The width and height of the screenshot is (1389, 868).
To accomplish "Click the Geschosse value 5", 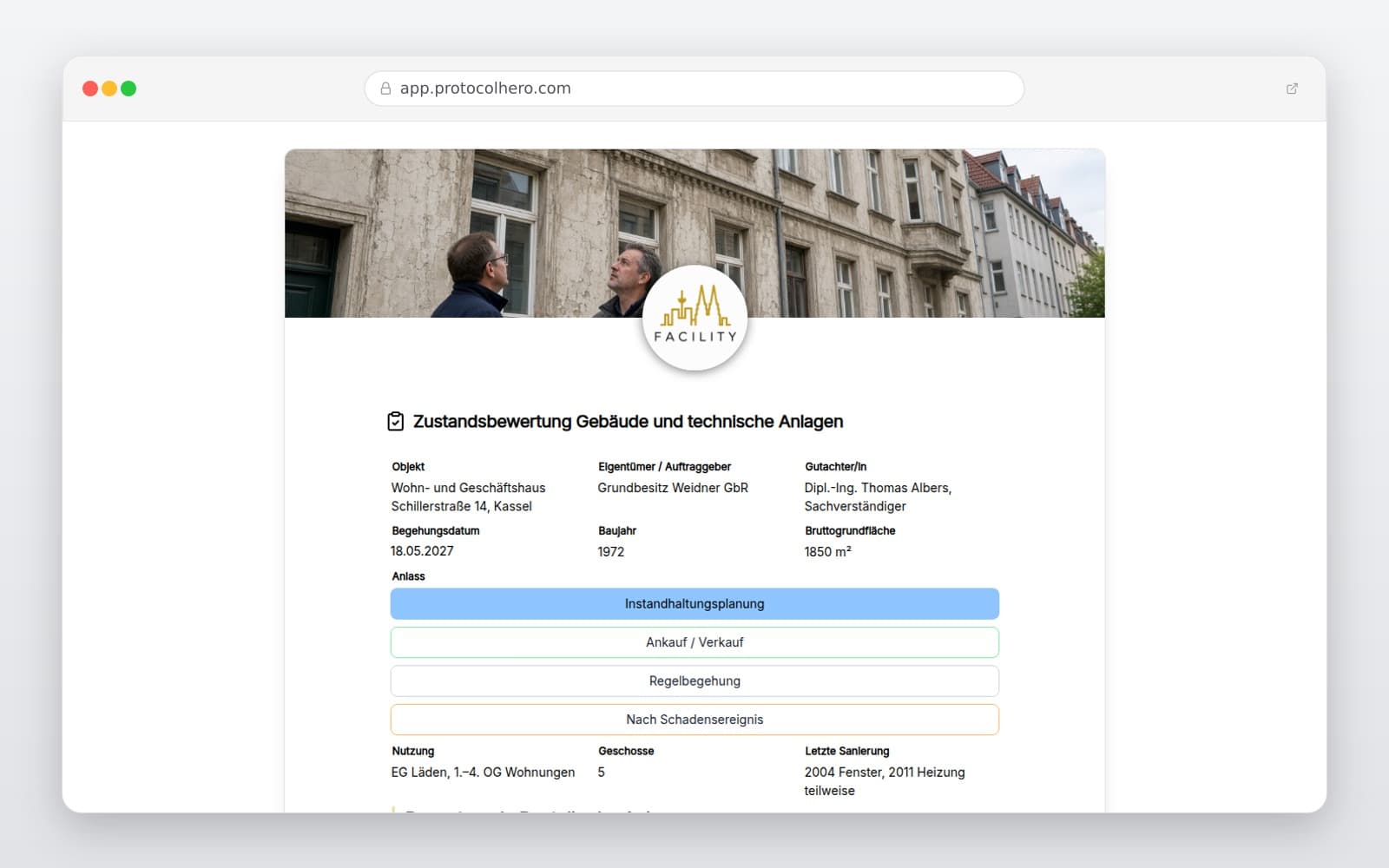I will tap(602, 773).
